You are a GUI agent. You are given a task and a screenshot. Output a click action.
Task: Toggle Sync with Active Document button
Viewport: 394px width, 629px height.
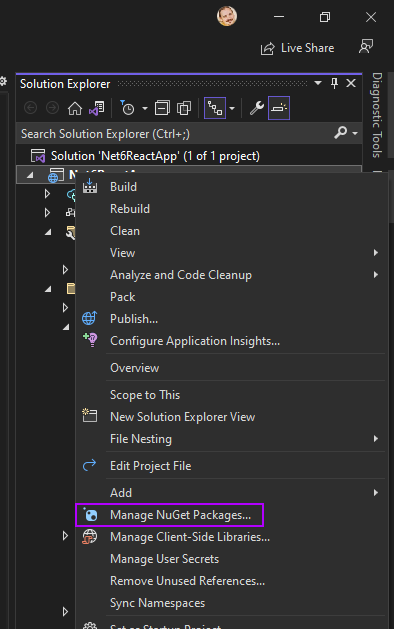point(215,108)
